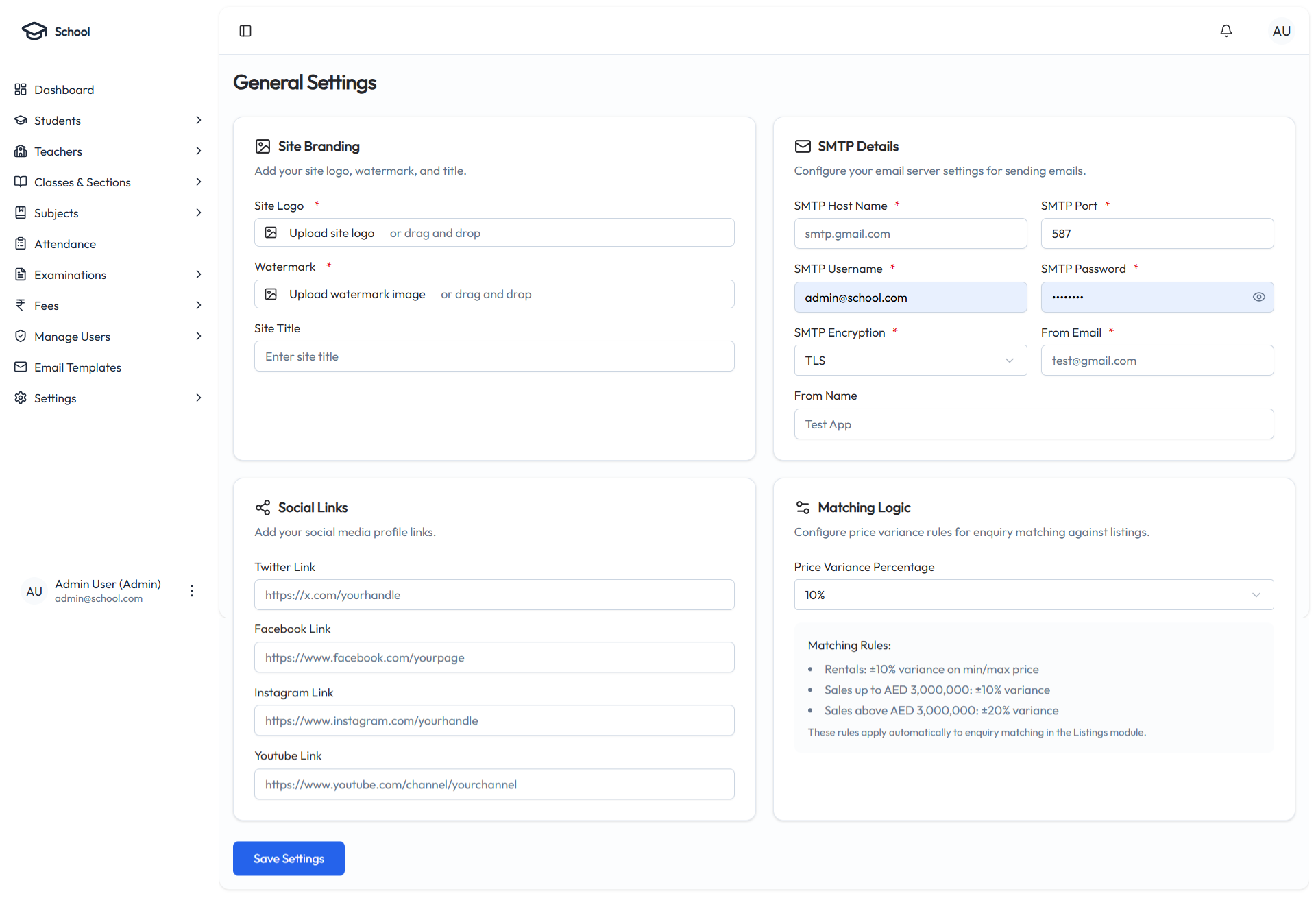Image resolution: width=1316 pixels, height=898 pixels.
Task: Focus the Site Title input field
Action: click(x=494, y=356)
